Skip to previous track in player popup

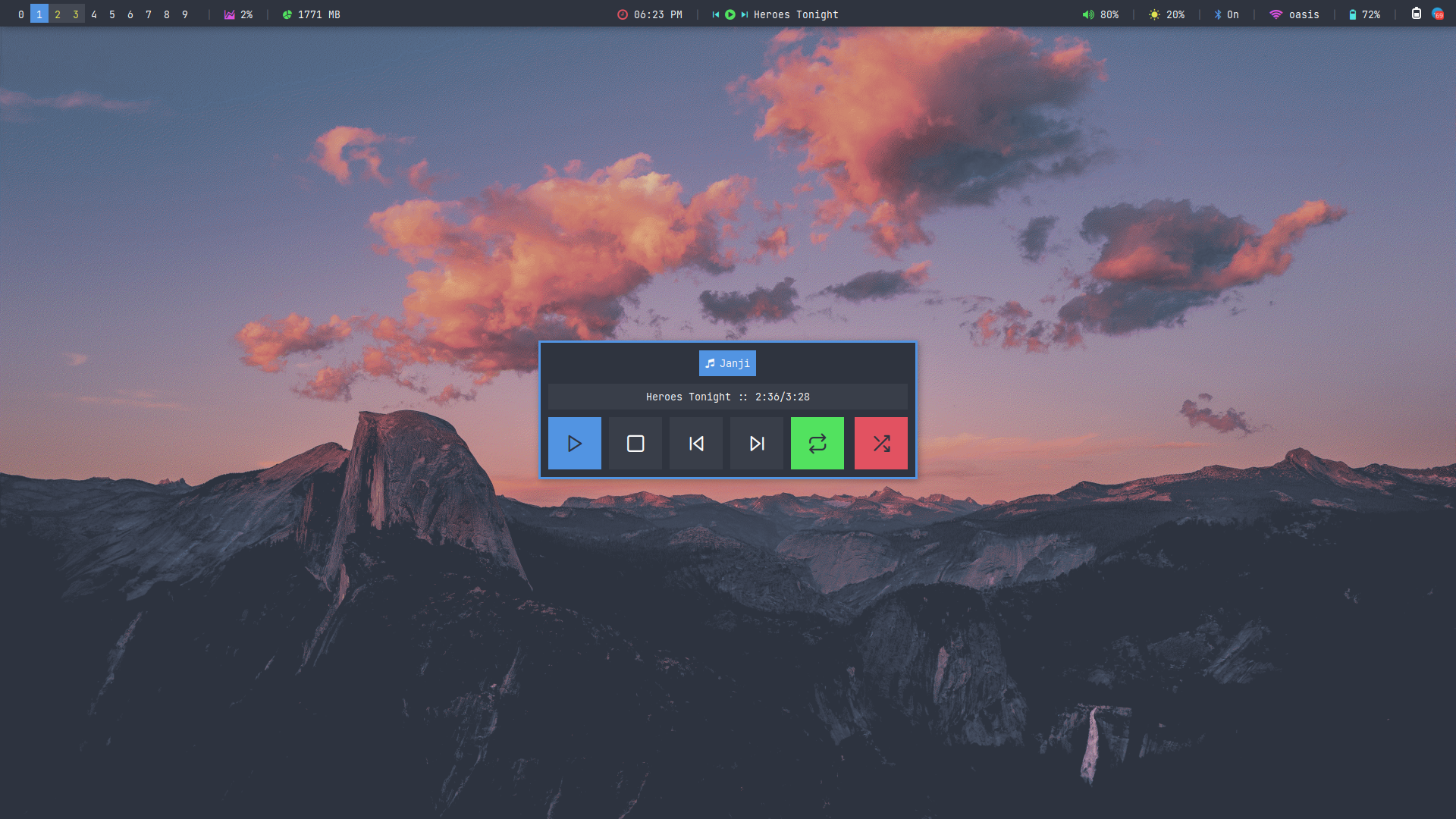click(x=696, y=444)
